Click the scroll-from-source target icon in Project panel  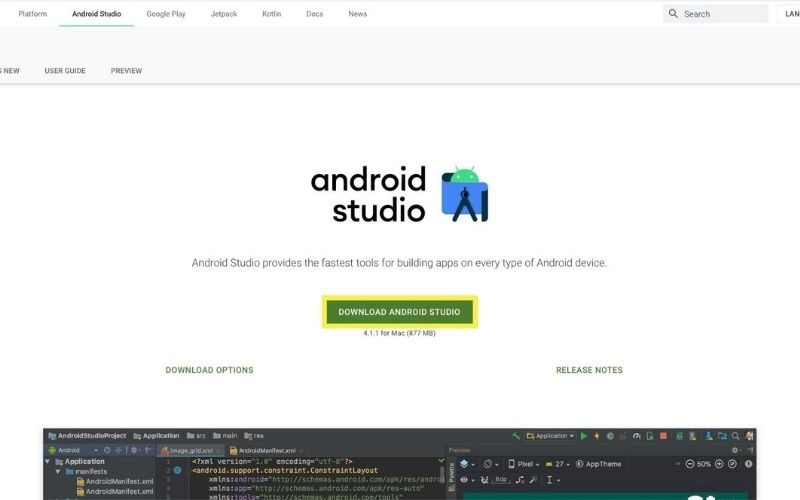click(x=107, y=450)
